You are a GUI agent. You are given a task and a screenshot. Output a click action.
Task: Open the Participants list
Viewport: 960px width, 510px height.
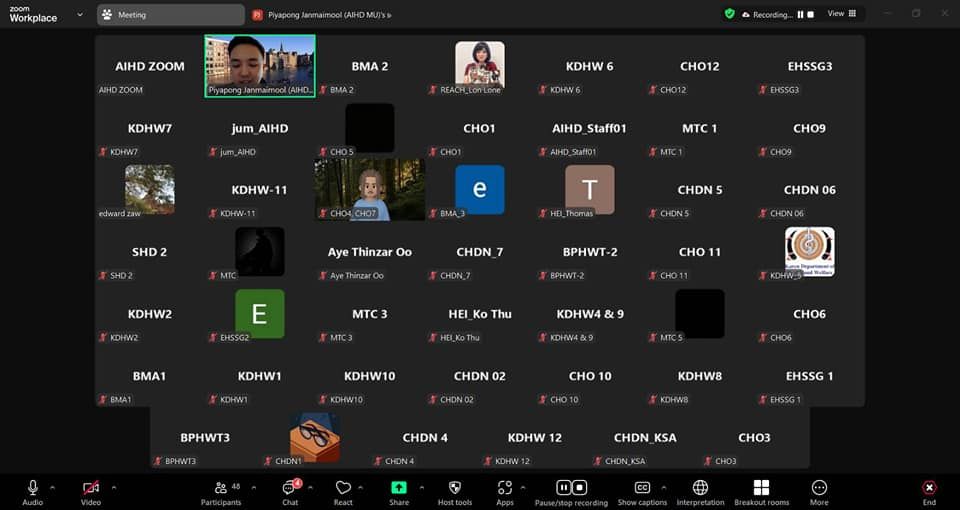click(x=220, y=489)
